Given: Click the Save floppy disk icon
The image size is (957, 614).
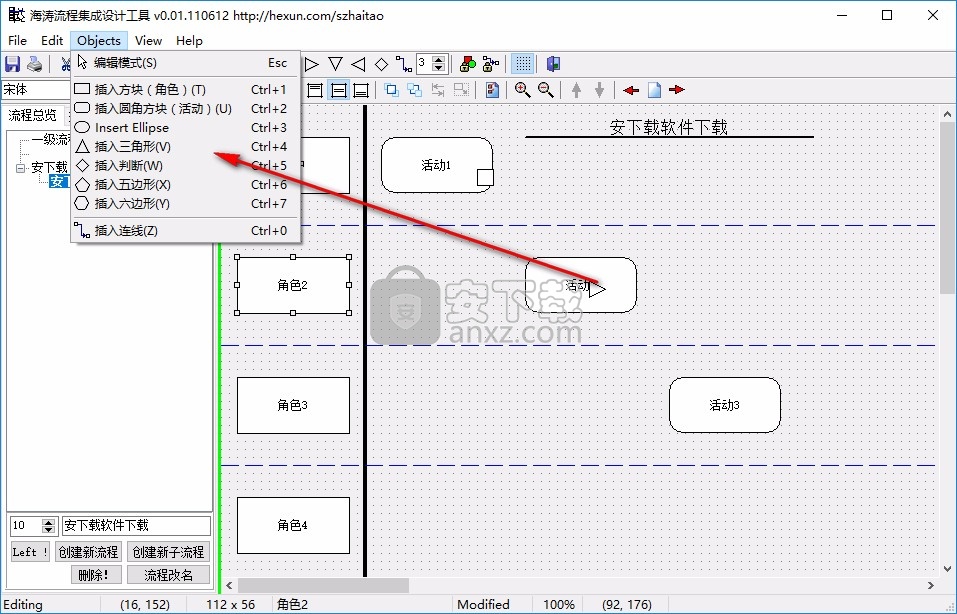Looking at the screenshot, I should pos(12,64).
